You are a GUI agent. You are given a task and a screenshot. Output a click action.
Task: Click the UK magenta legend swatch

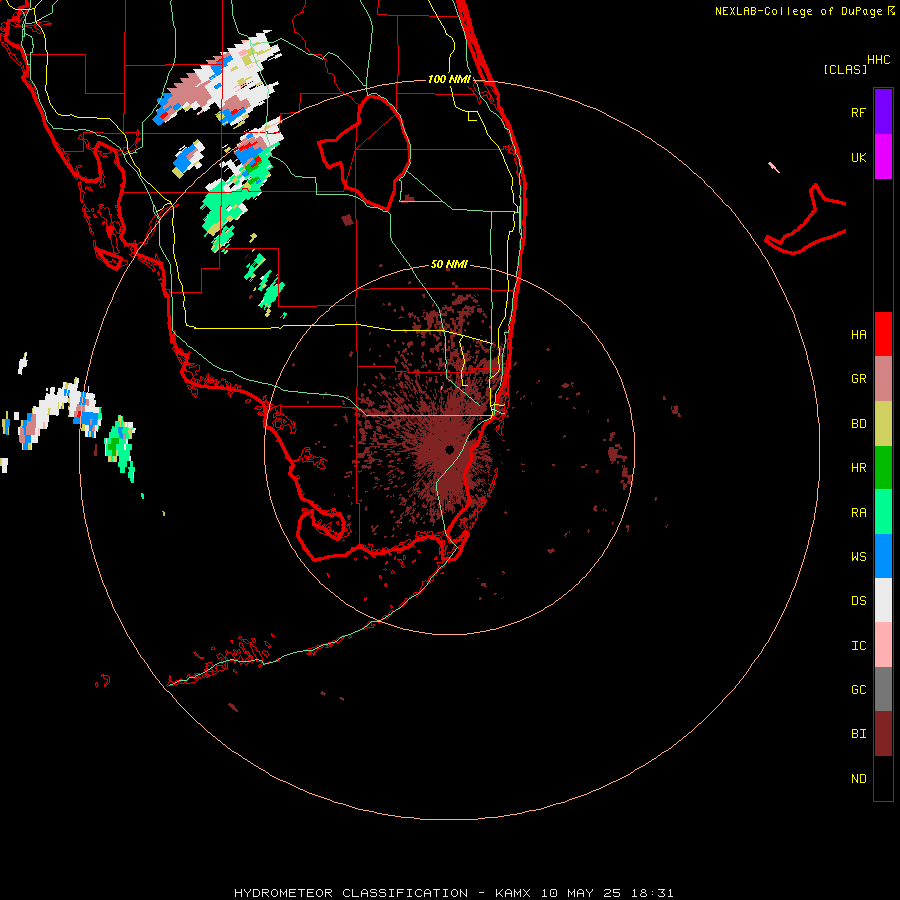(883, 157)
